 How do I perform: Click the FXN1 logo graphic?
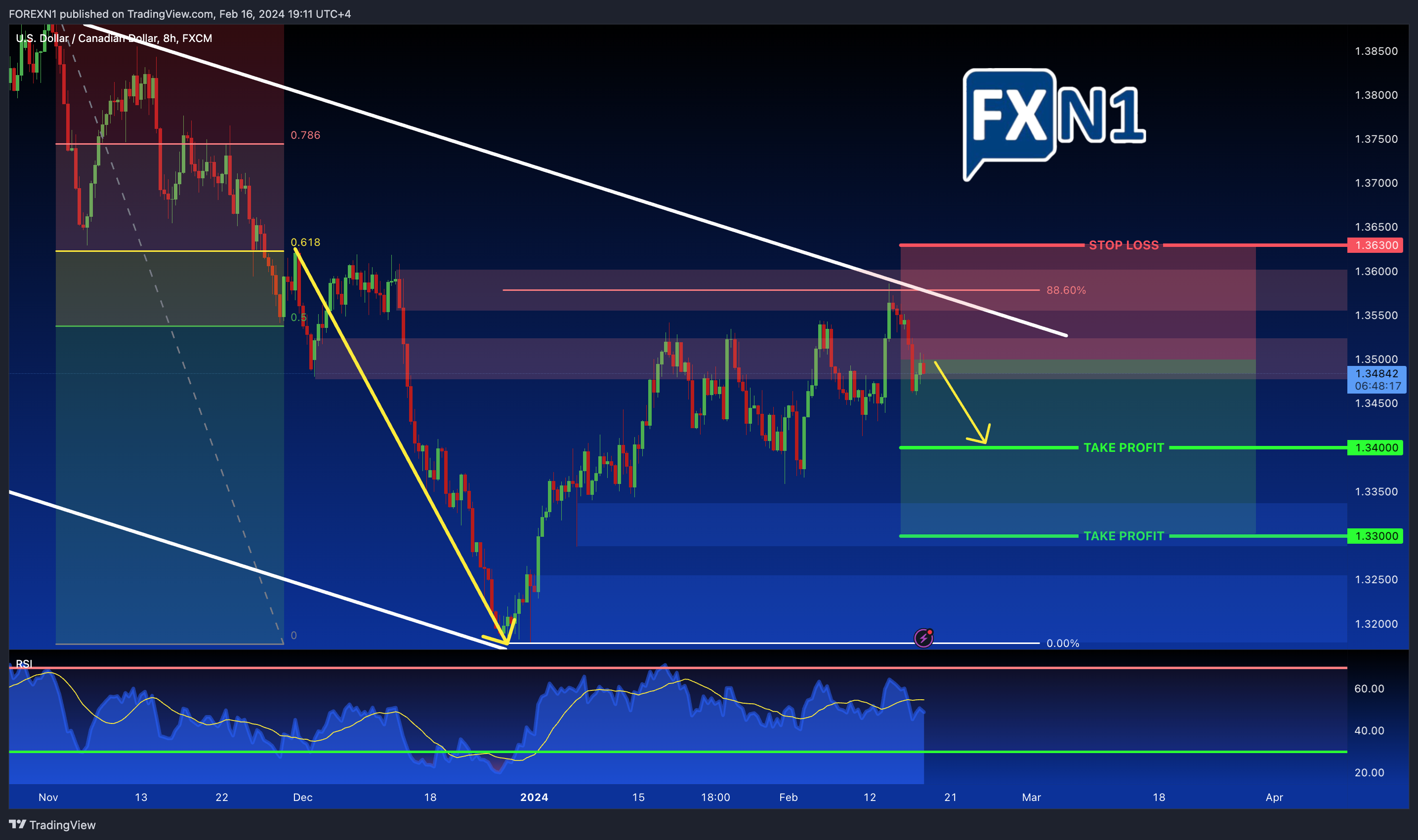point(1054,124)
